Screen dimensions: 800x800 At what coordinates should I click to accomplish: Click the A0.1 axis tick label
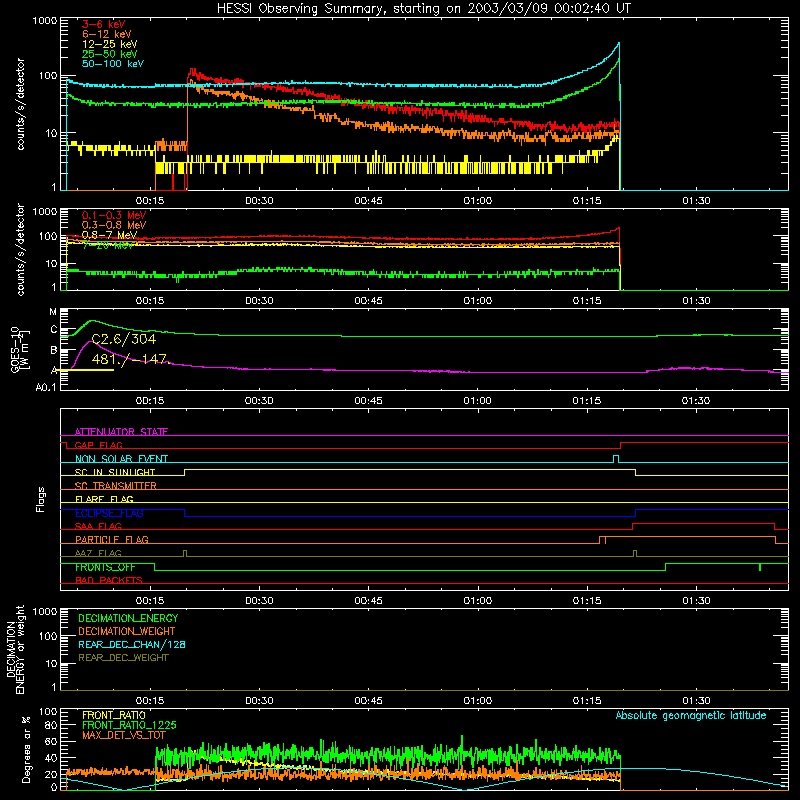46,388
